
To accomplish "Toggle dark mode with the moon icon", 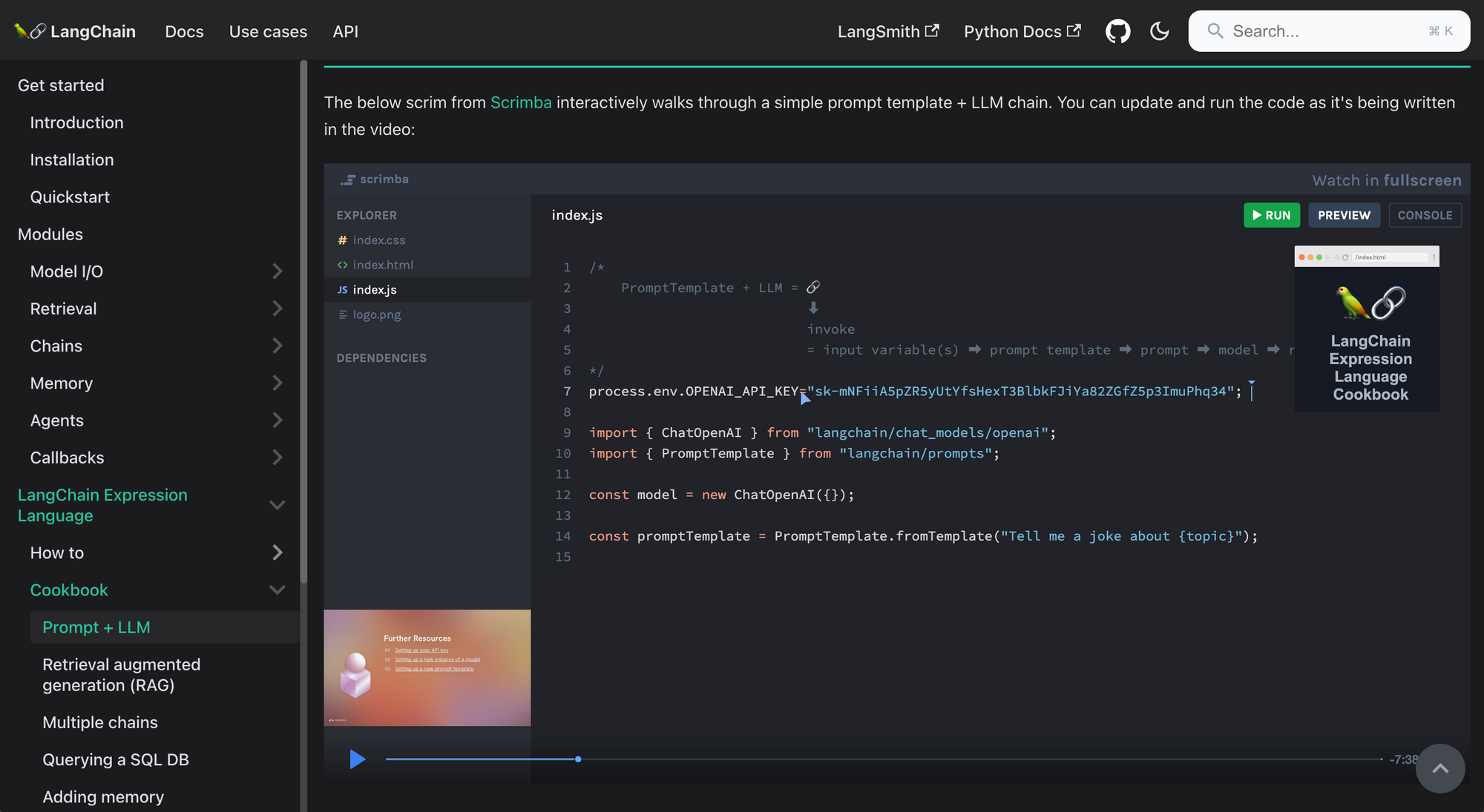I will coord(1159,31).
